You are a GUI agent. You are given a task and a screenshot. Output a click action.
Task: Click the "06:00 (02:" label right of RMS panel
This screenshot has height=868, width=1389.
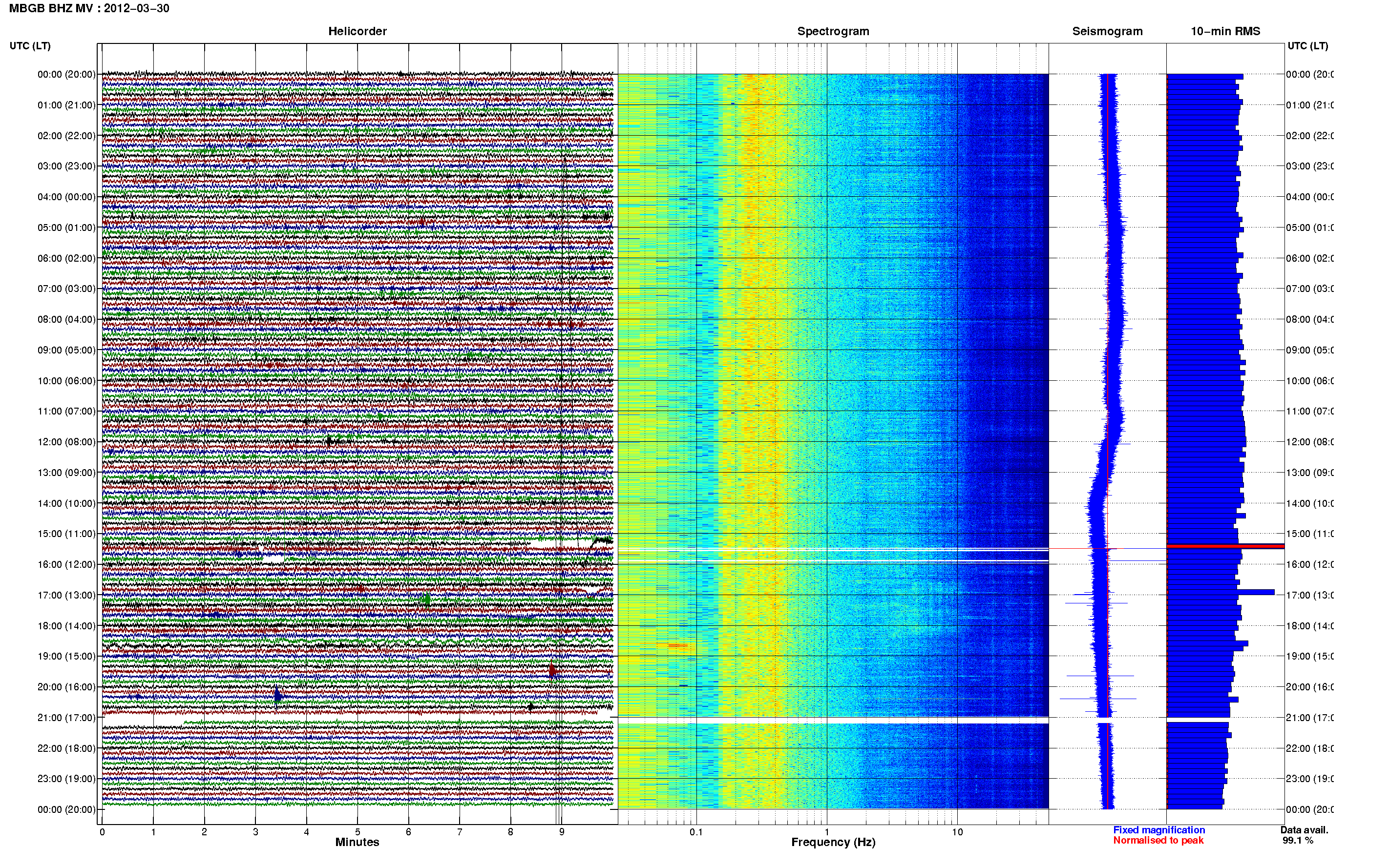1309,258
